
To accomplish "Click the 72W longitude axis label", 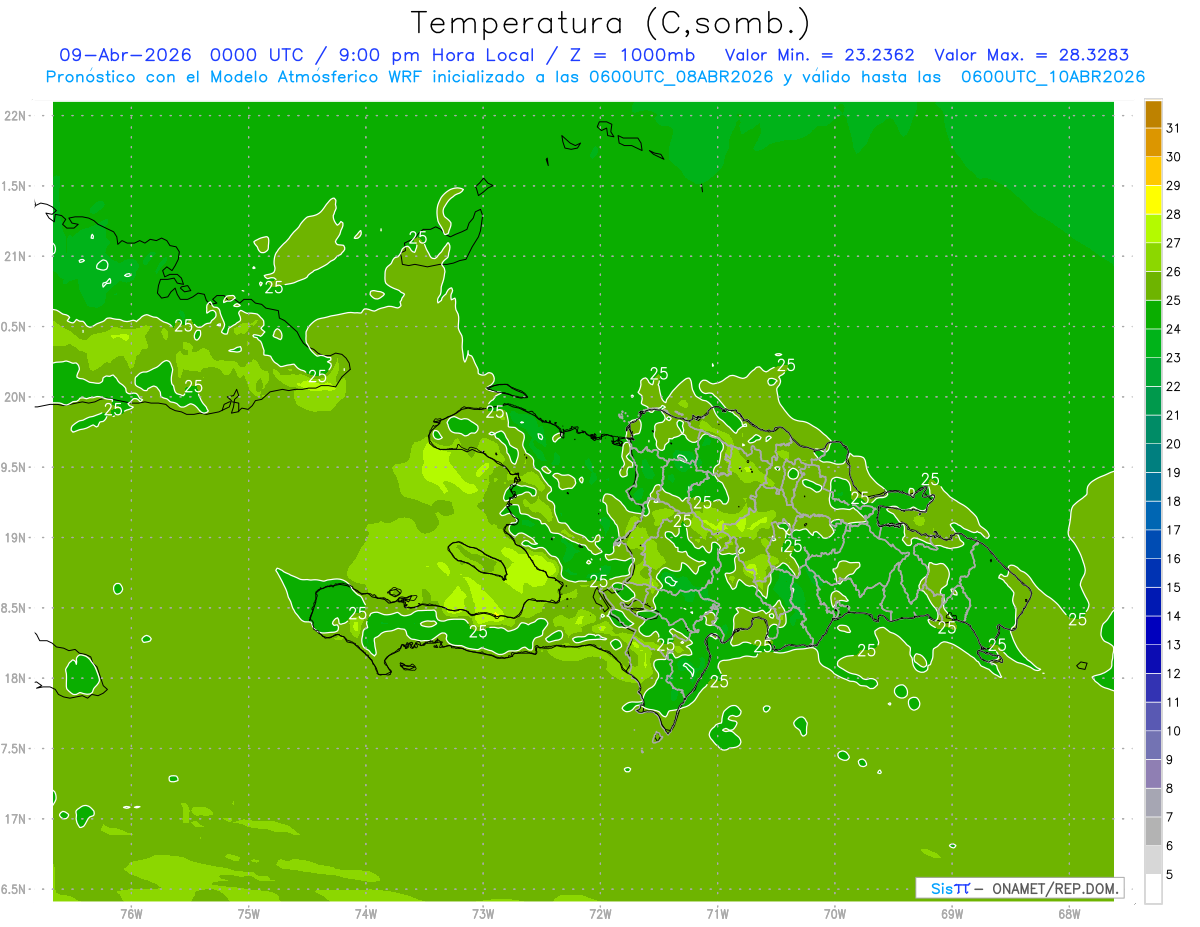I will [x=601, y=914].
